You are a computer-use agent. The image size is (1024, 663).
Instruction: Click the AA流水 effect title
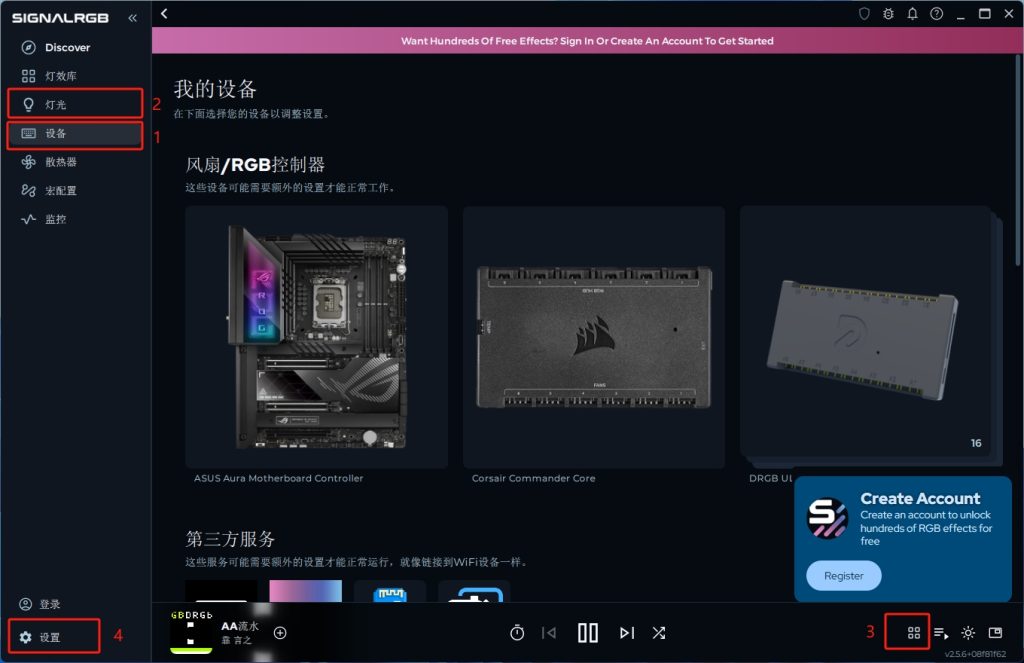(x=240, y=626)
